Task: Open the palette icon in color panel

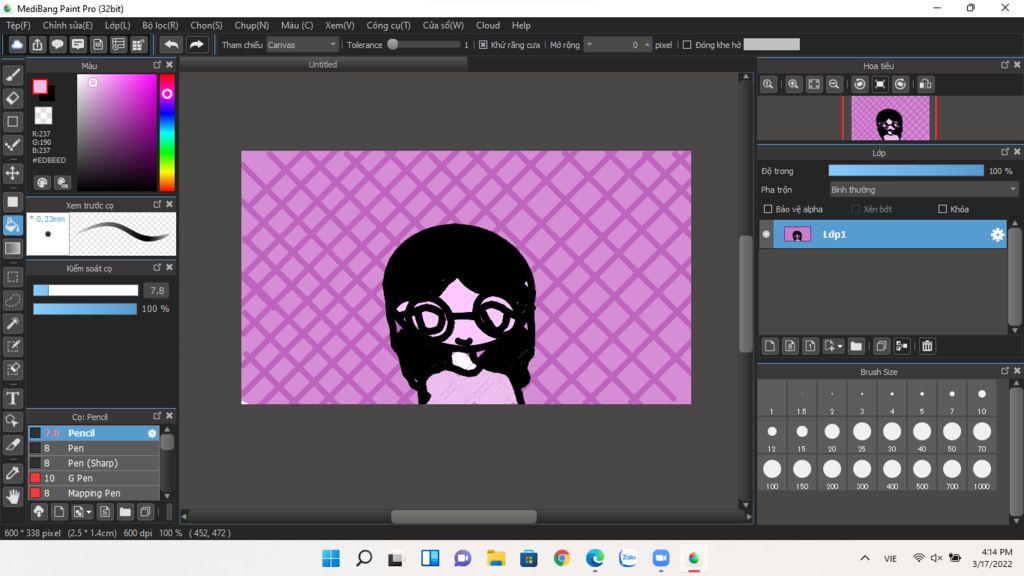Action: (42, 183)
